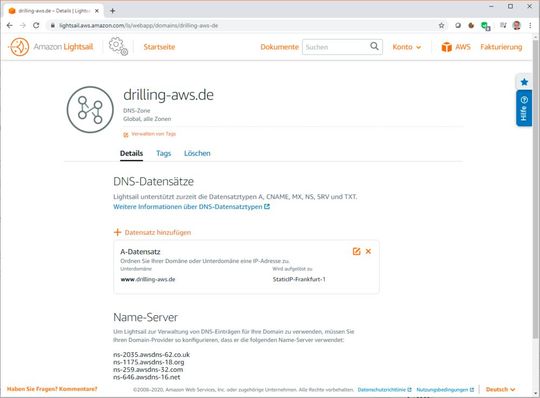540x398 pixels.
Task: Click the browser back arrow
Action: tap(10, 25)
